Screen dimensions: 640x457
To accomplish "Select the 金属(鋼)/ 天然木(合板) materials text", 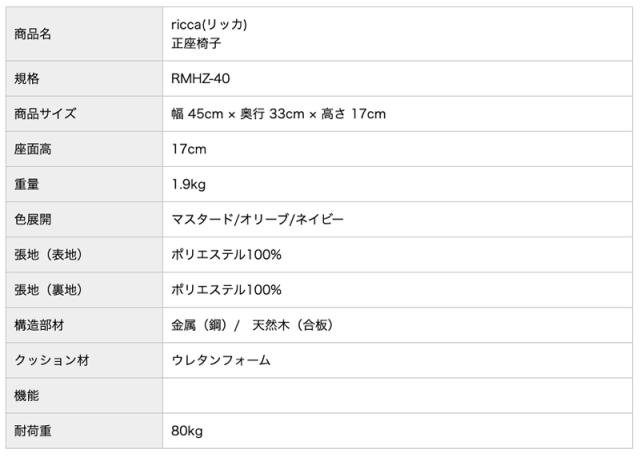I will tap(253, 325).
